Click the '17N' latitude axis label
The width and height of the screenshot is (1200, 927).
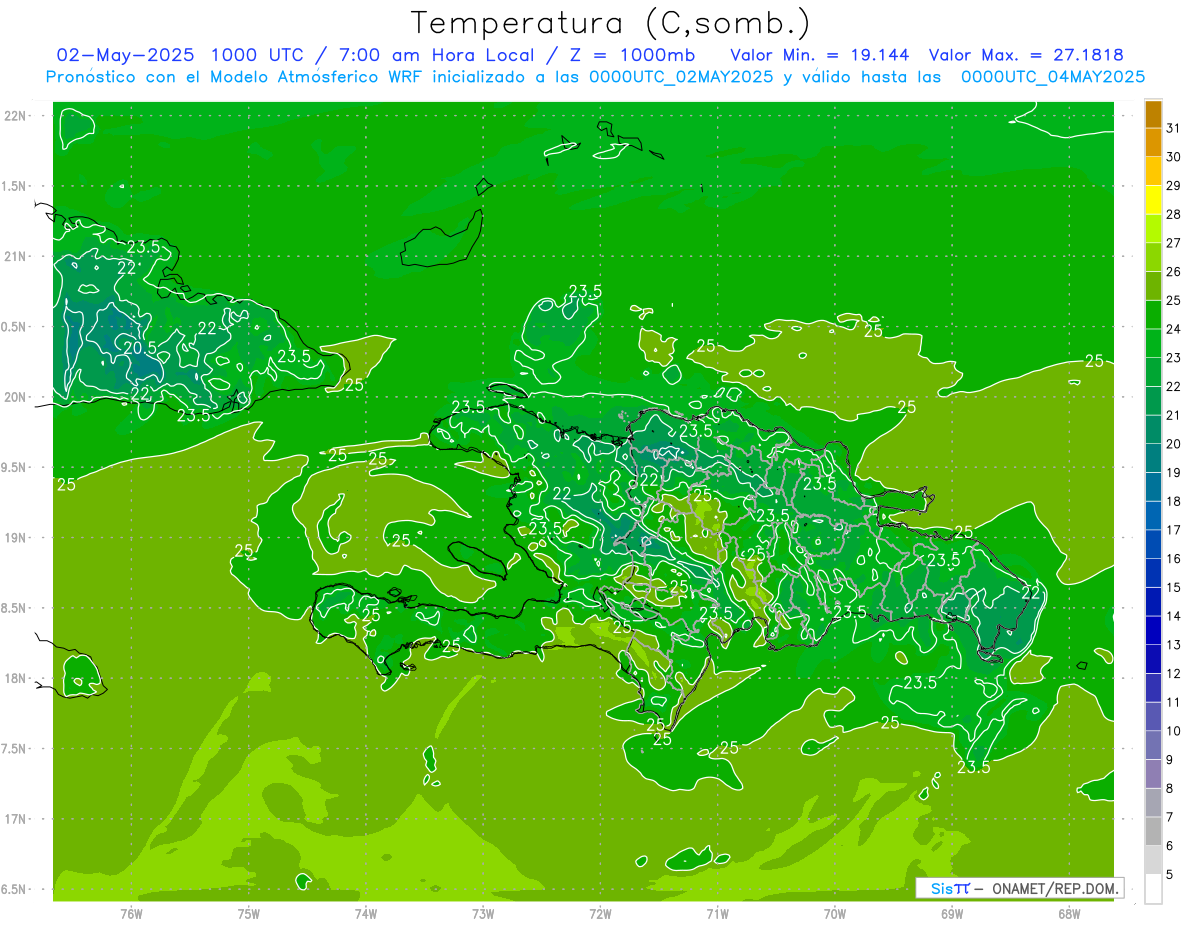click(x=15, y=819)
